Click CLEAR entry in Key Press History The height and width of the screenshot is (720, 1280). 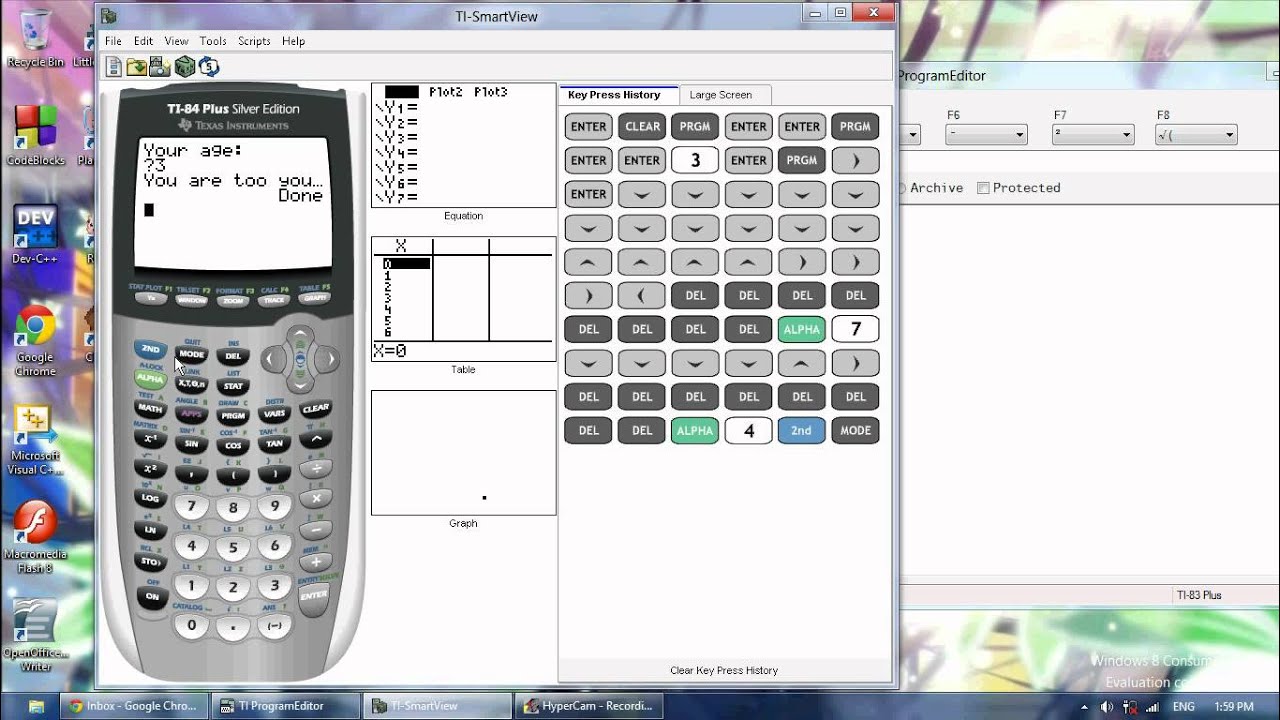point(642,127)
